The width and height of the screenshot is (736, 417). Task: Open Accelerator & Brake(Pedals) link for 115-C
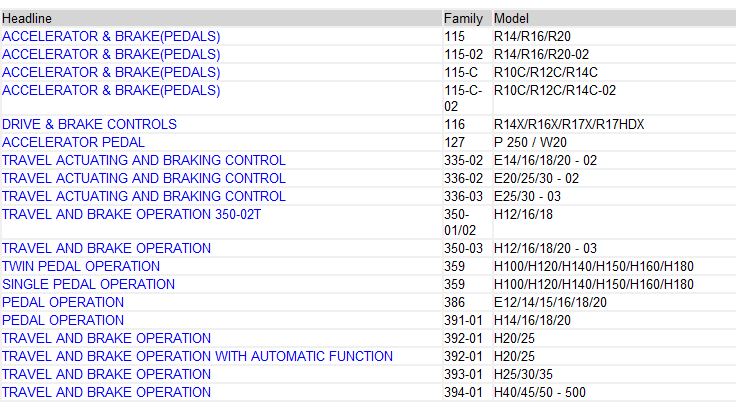point(111,72)
